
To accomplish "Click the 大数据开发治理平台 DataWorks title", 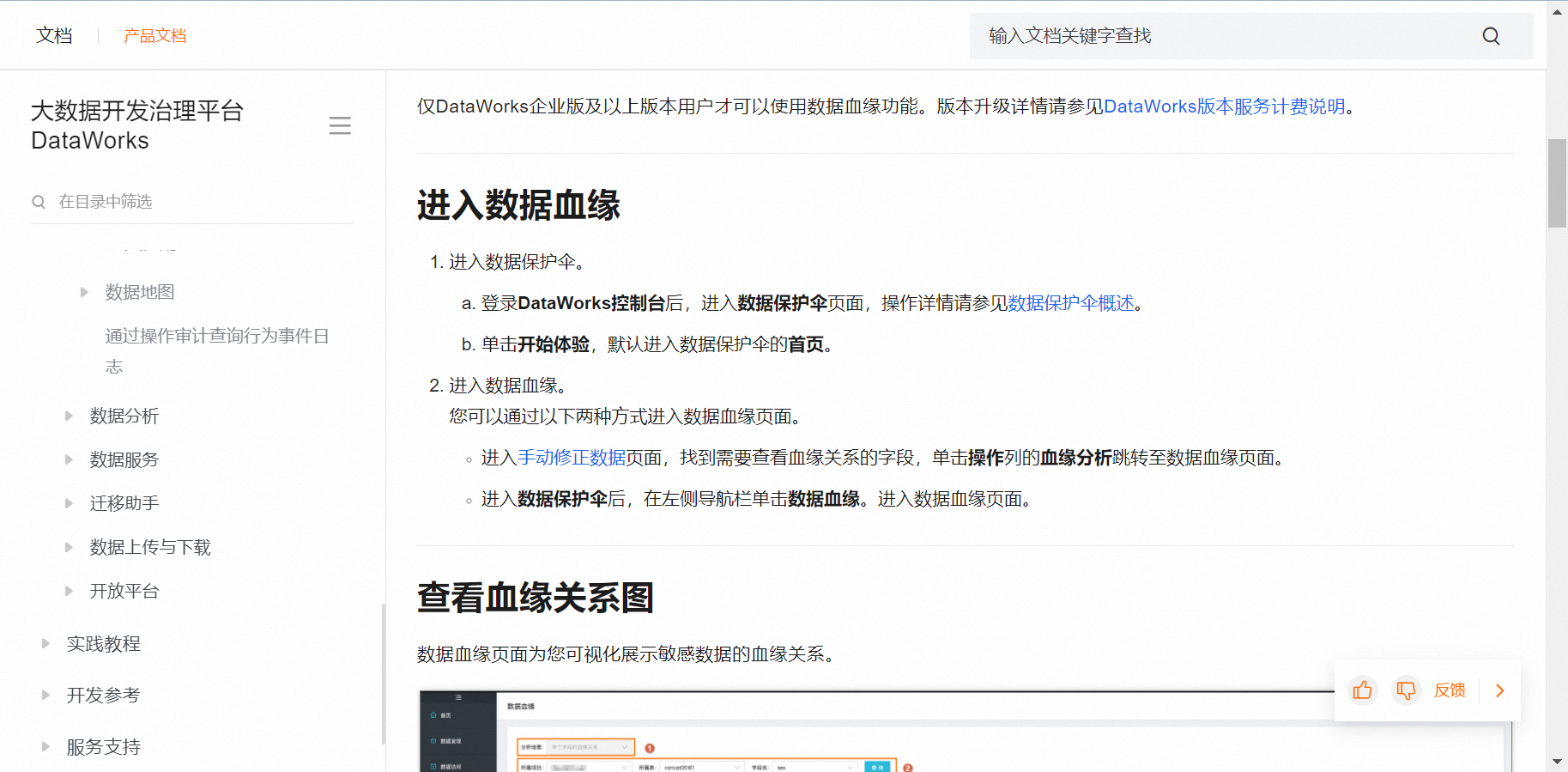I will click(137, 125).
